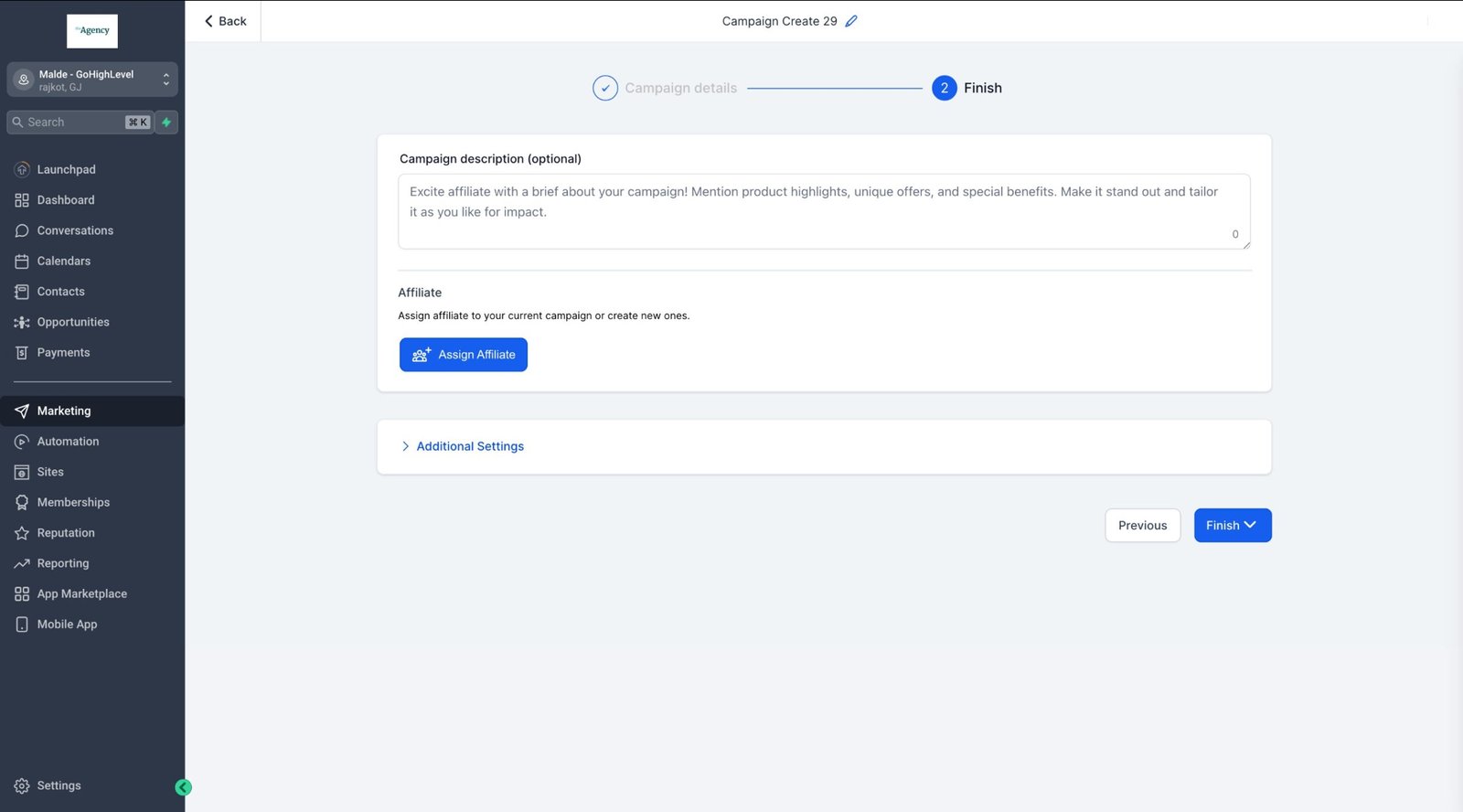Open the Malde - GoHighLevel account switcher
Screen dimensions: 1463x812
(92, 80)
